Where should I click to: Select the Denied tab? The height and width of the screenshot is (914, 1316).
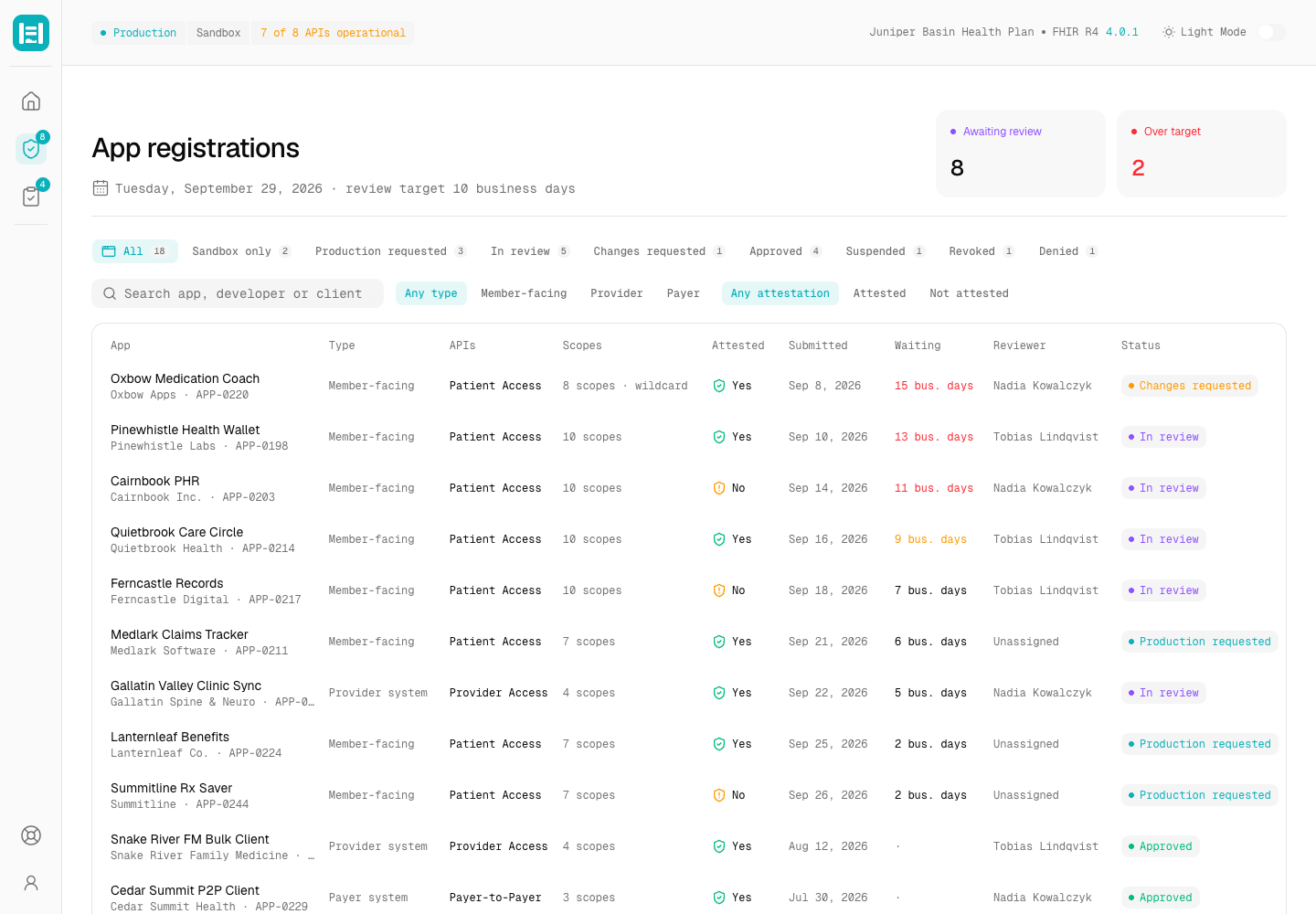click(x=1068, y=251)
